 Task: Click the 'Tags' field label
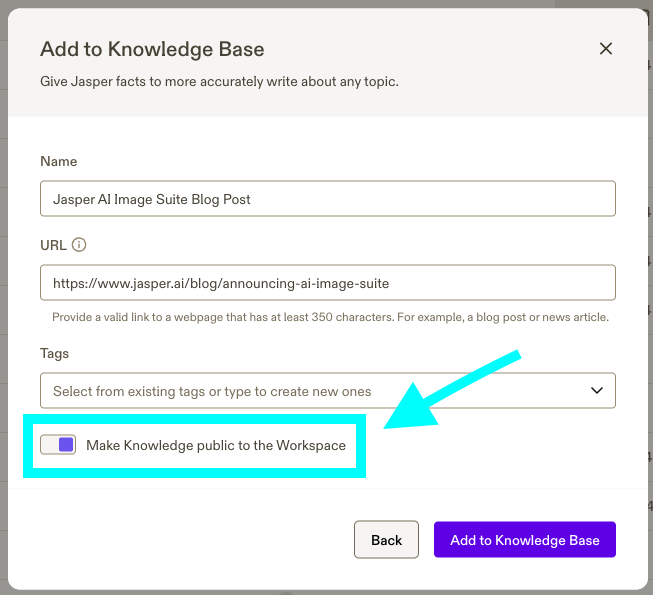tap(55, 354)
